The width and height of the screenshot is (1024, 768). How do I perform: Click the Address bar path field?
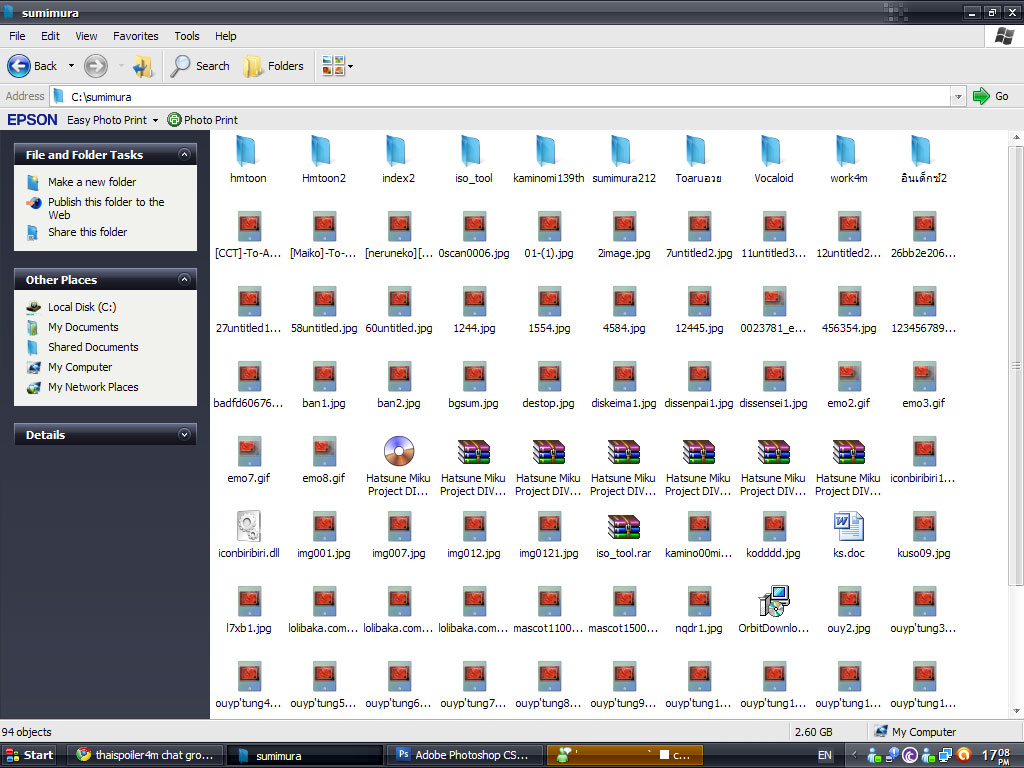[x=500, y=97]
